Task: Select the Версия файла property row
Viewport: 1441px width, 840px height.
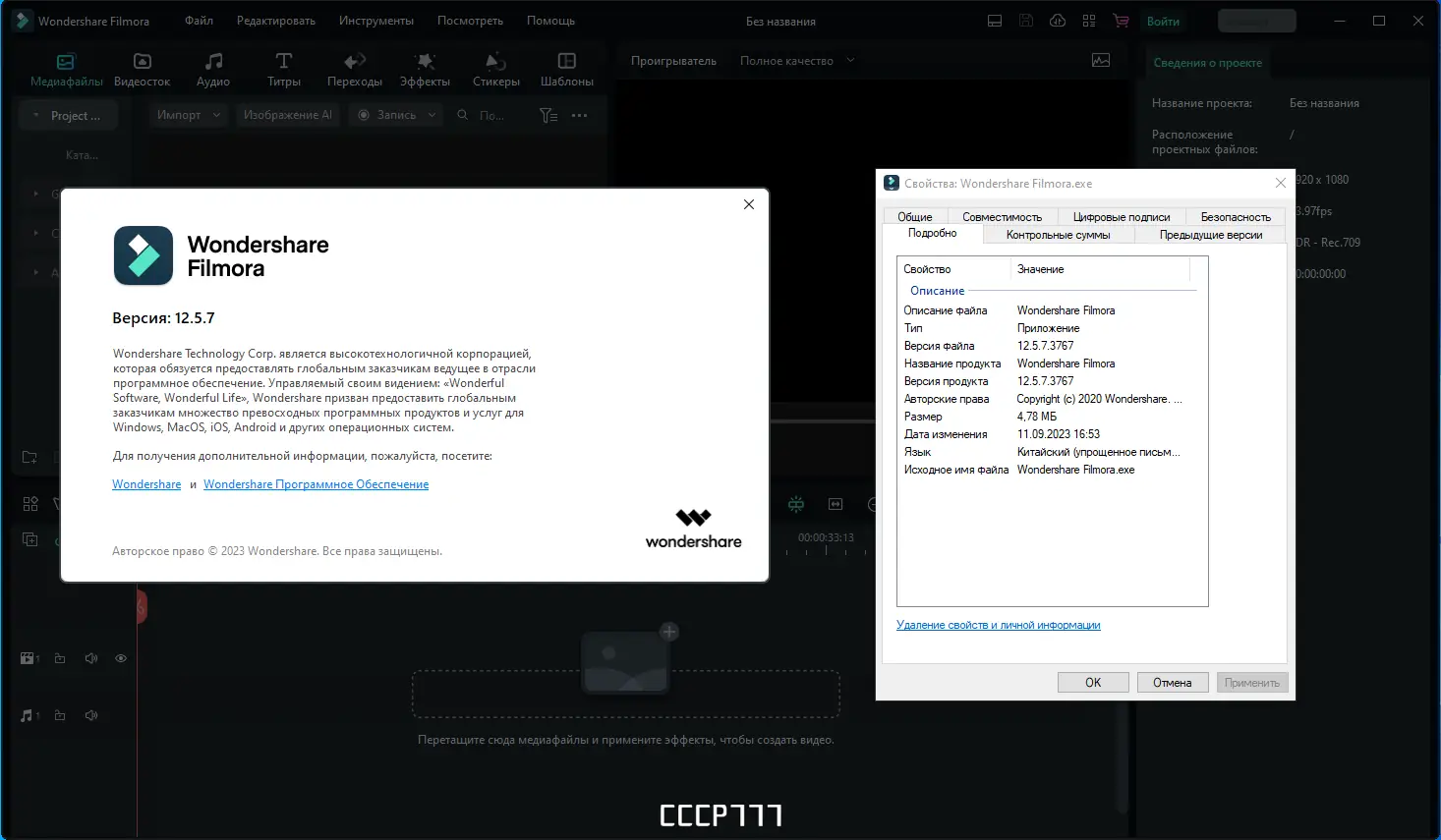Action: (1049, 346)
